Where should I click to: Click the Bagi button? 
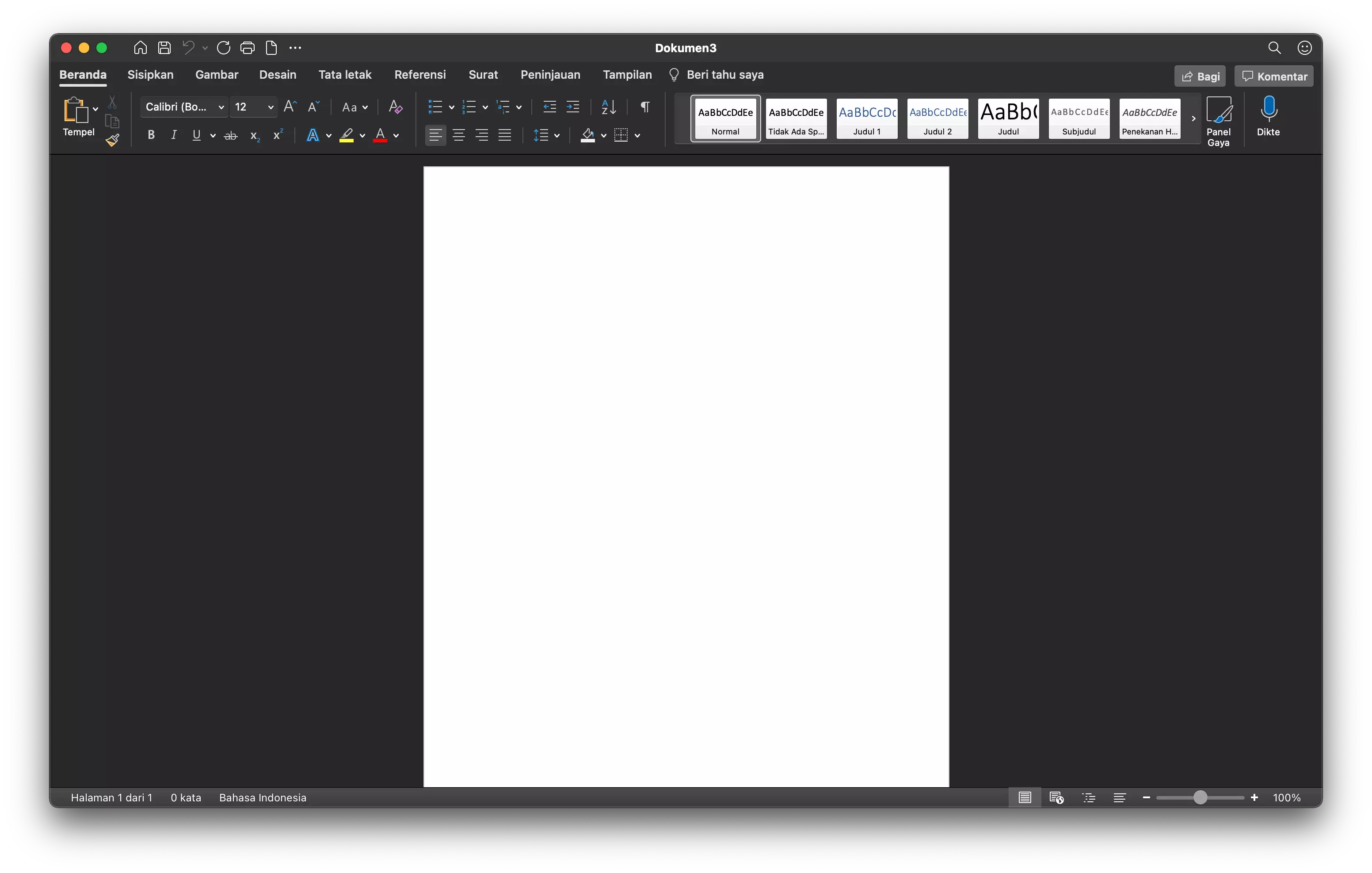click(1199, 76)
